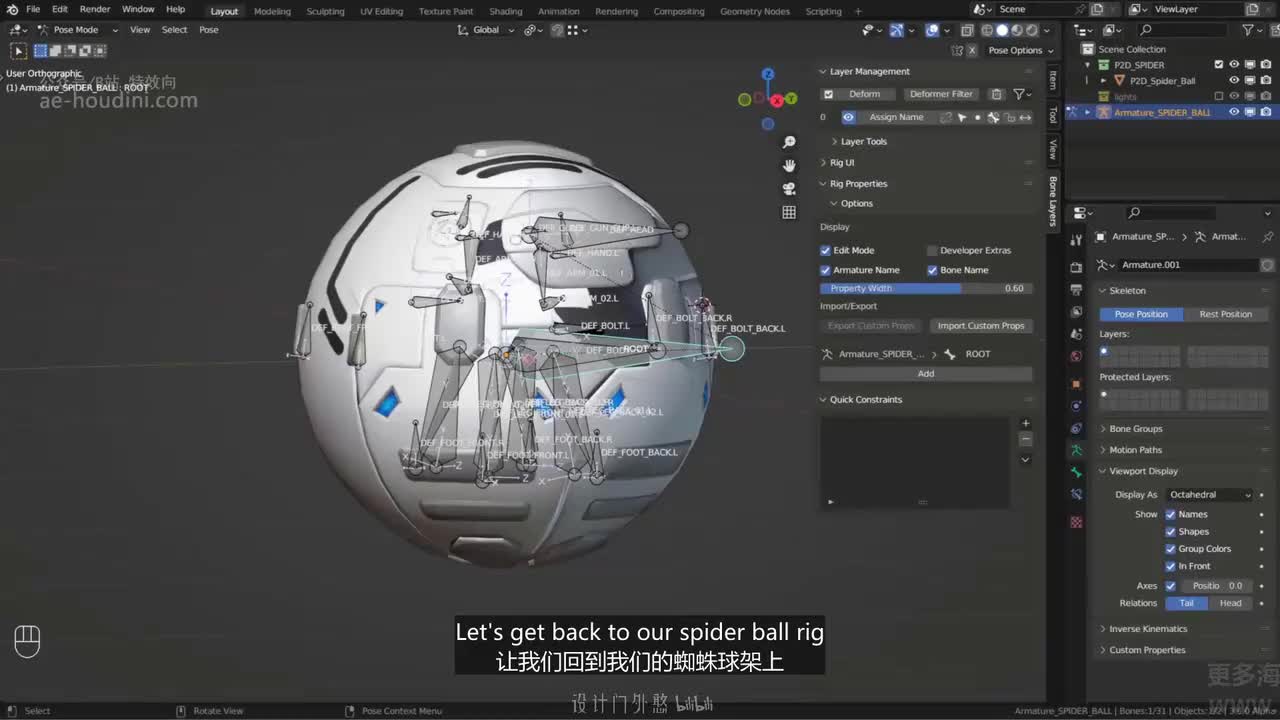Image resolution: width=1280 pixels, height=720 pixels.
Task: Click the Add button under ROOT
Action: tap(926, 374)
